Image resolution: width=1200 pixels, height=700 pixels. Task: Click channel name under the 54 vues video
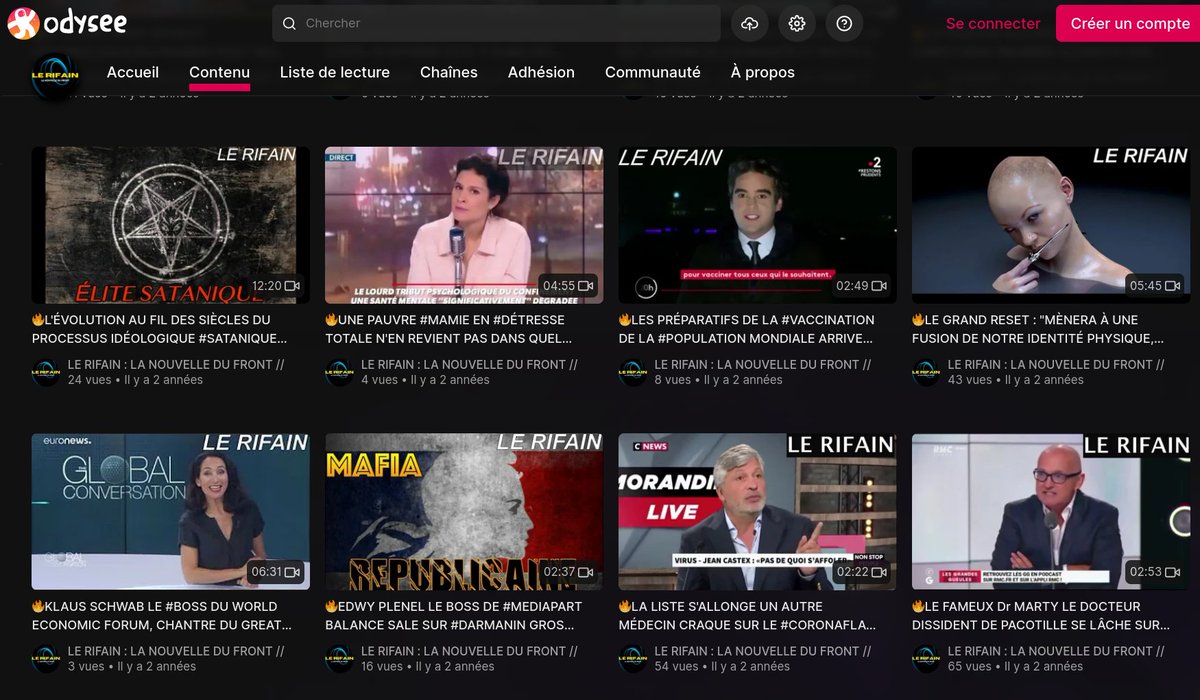tap(763, 651)
